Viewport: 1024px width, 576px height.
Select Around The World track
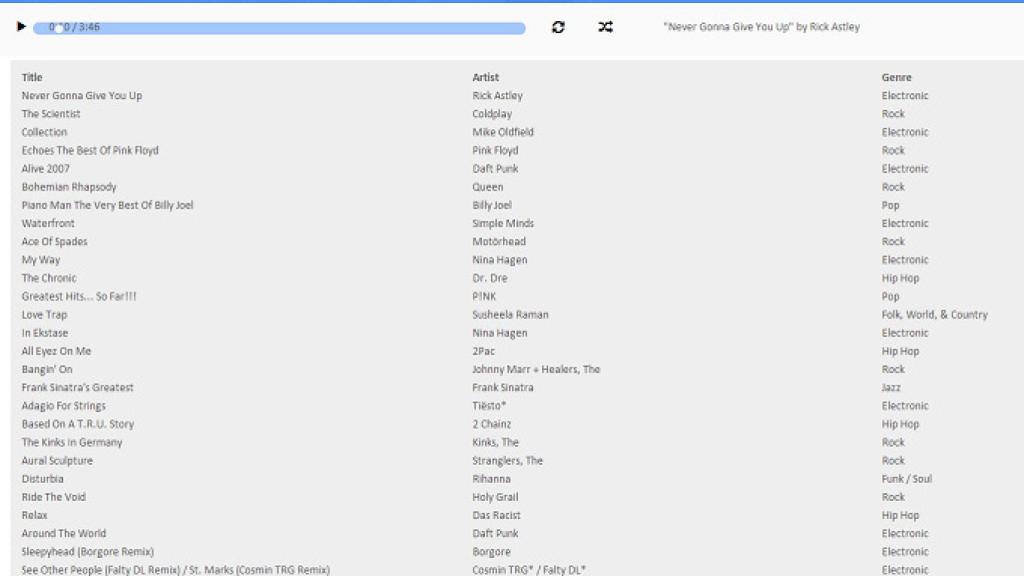tap(64, 534)
